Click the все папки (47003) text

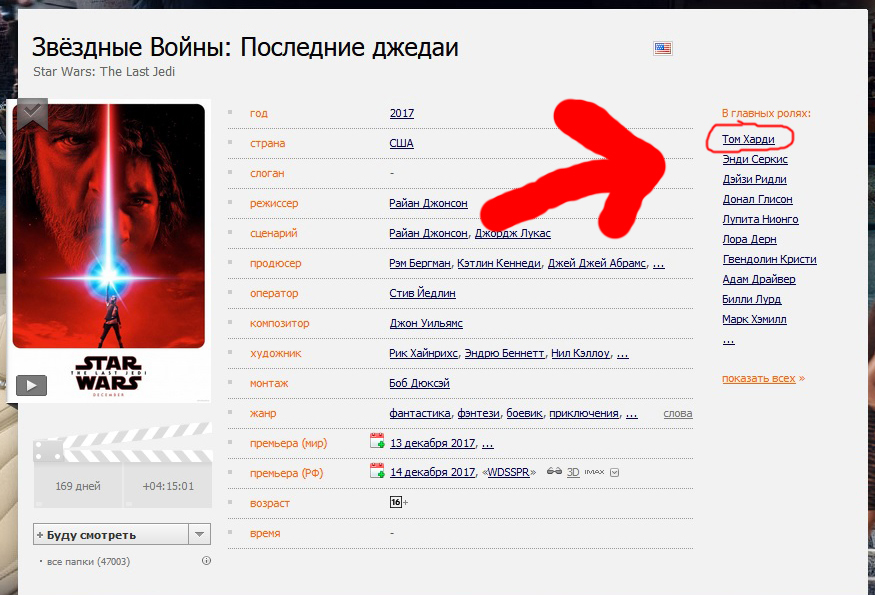coord(88,562)
